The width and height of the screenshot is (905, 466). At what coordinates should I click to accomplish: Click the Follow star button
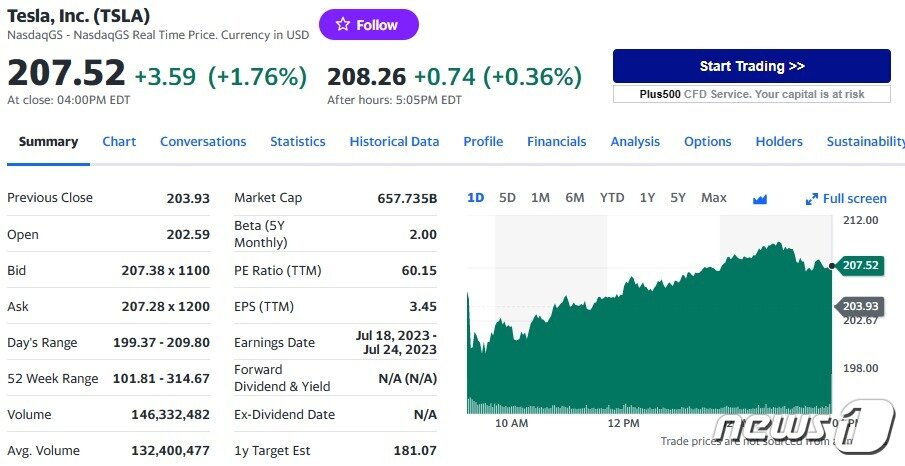click(x=369, y=25)
